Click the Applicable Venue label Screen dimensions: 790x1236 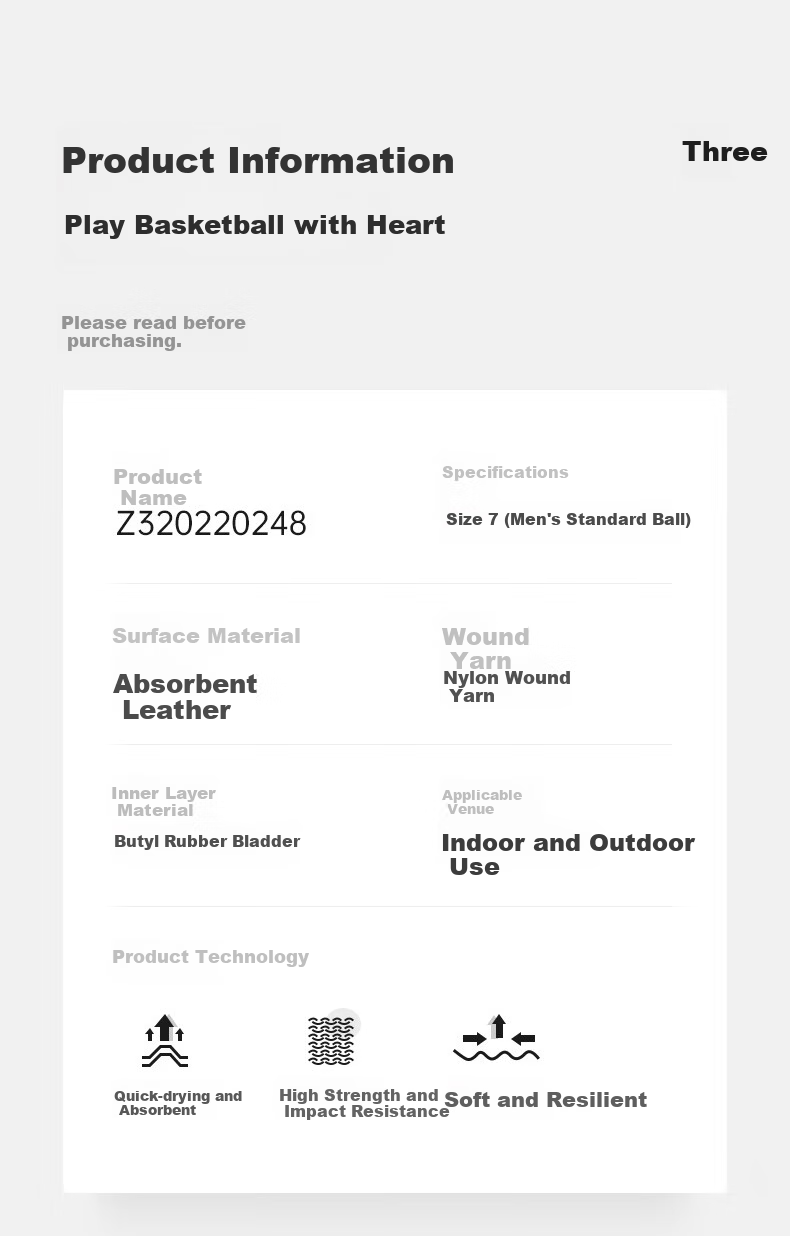(x=482, y=802)
